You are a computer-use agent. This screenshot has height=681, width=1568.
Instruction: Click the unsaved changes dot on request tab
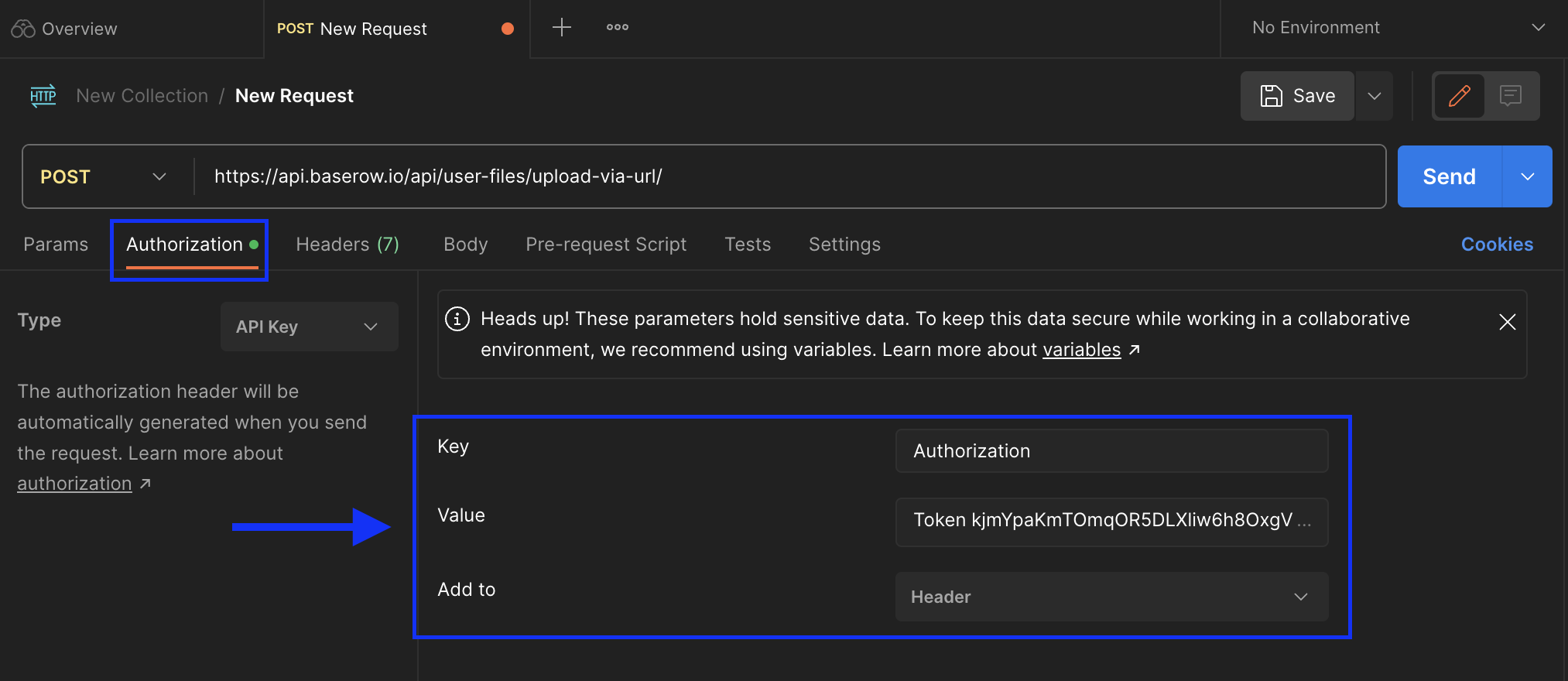coord(508,29)
